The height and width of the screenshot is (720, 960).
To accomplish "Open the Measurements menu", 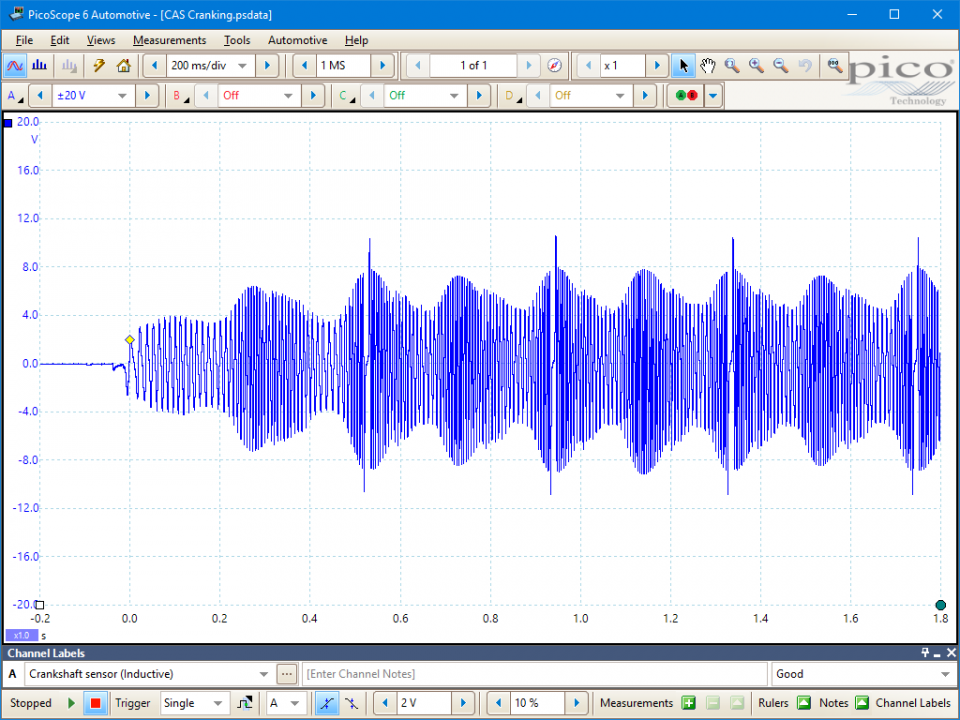I will 169,40.
